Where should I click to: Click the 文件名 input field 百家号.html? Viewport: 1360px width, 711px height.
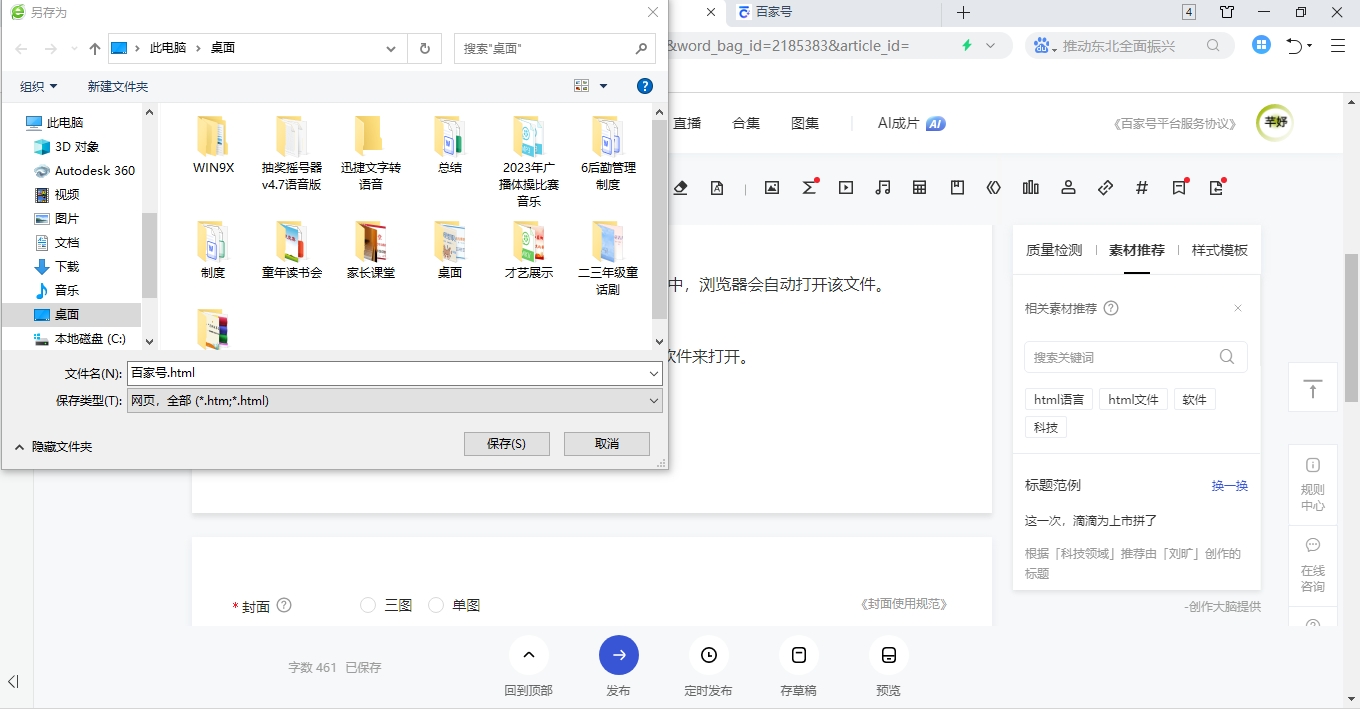click(x=386, y=373)
